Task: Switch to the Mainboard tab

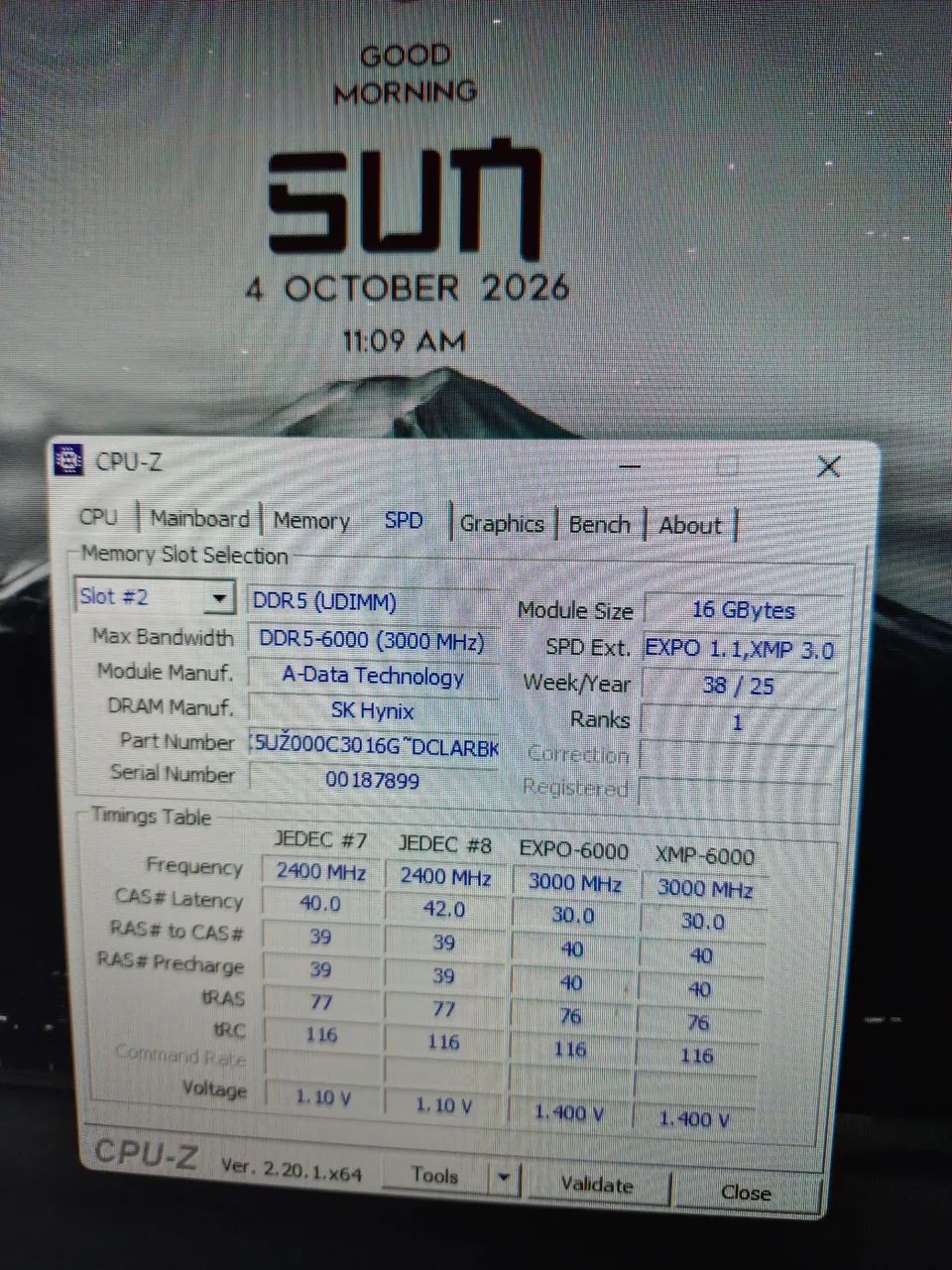Action: pos(200,519)
